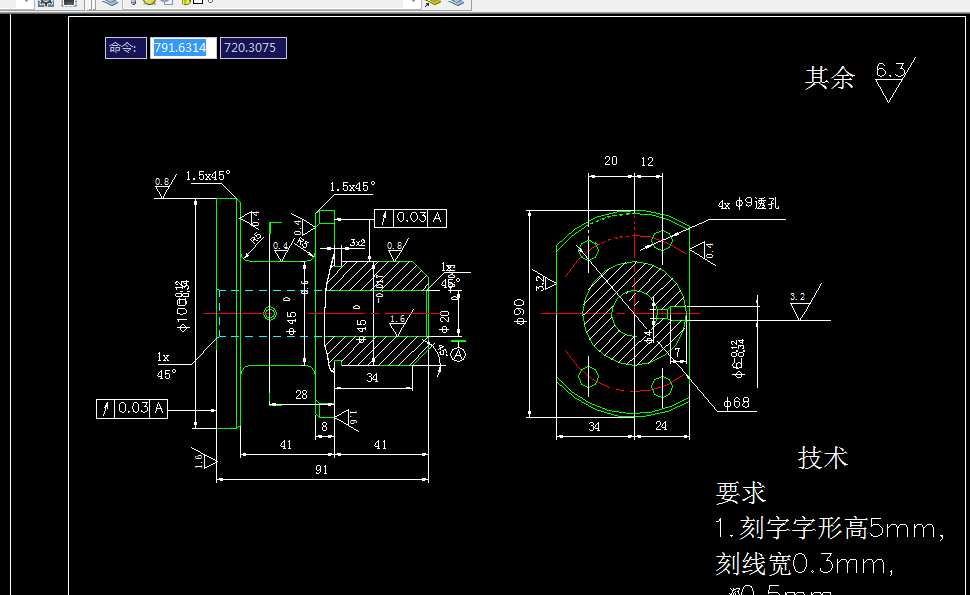The image size is (970, 595).
Task: Open the color dropdown near the right toolbar
Action: coord(411,4)
